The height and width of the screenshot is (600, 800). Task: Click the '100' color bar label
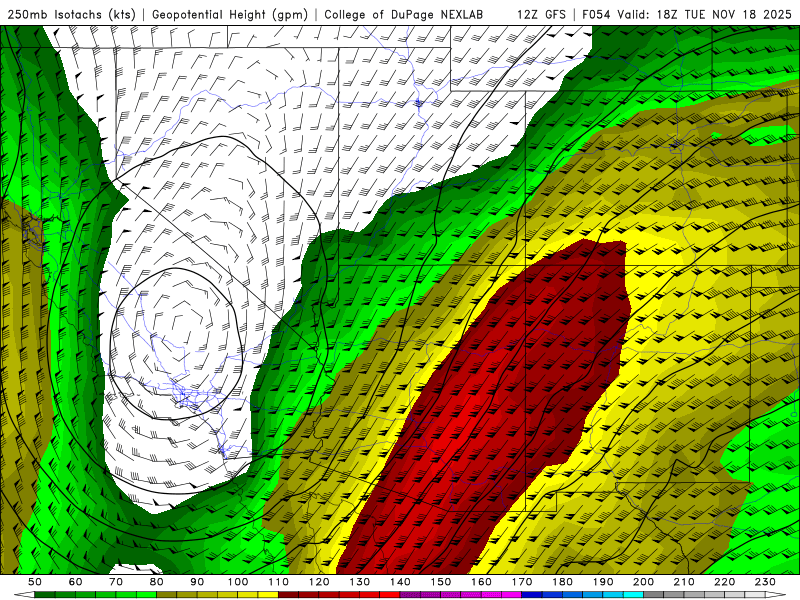[x=238, y=582]
